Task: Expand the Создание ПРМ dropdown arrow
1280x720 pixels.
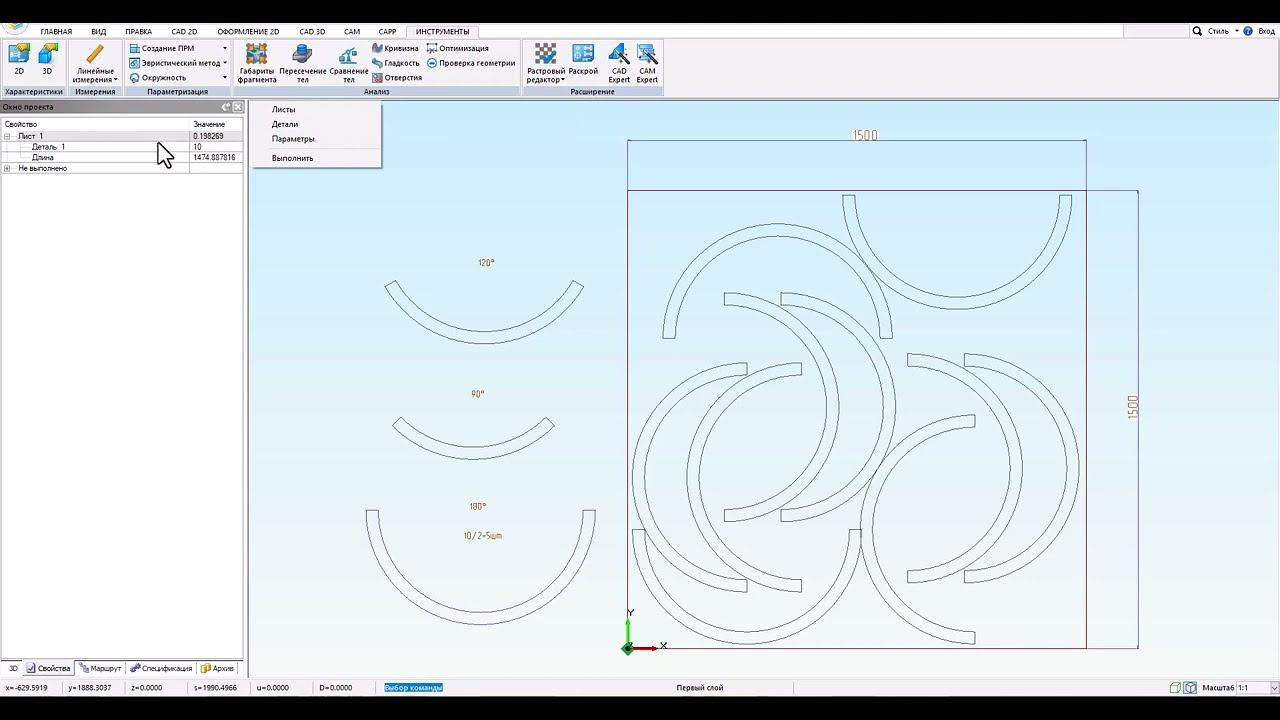Action: (x=224, y=48)
